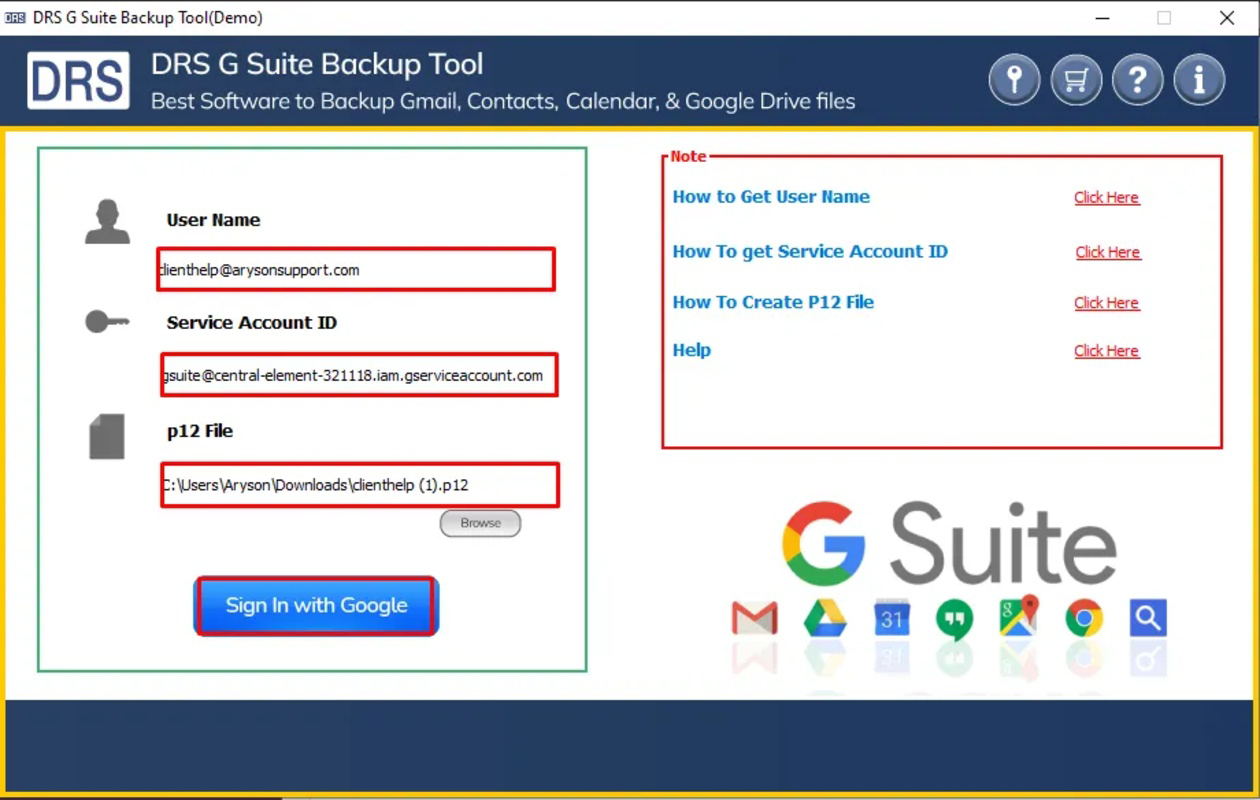Focus the Service Account ID field
The width and height of the screenshot is (1260, 800).
[359, 375]
